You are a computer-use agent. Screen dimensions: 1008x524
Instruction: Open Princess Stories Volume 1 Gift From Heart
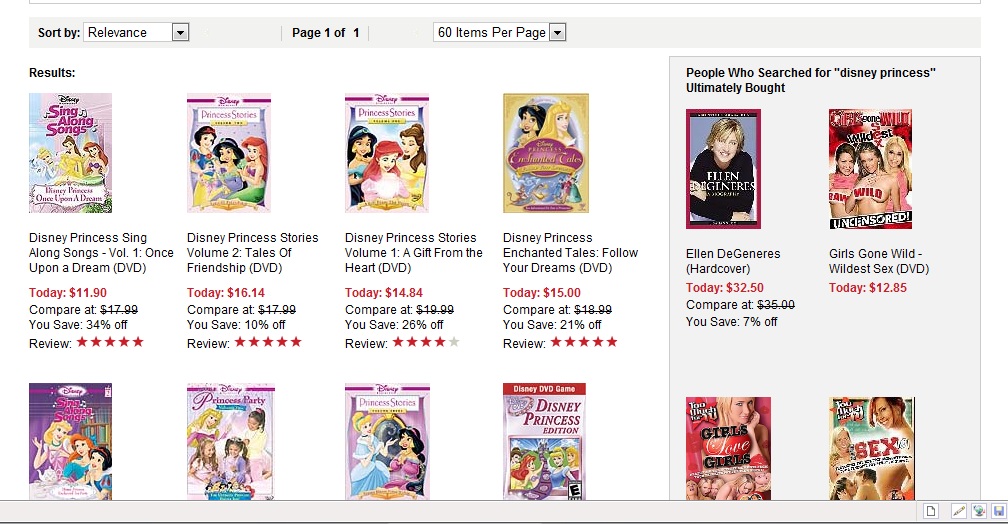click(x=413, y=253)
